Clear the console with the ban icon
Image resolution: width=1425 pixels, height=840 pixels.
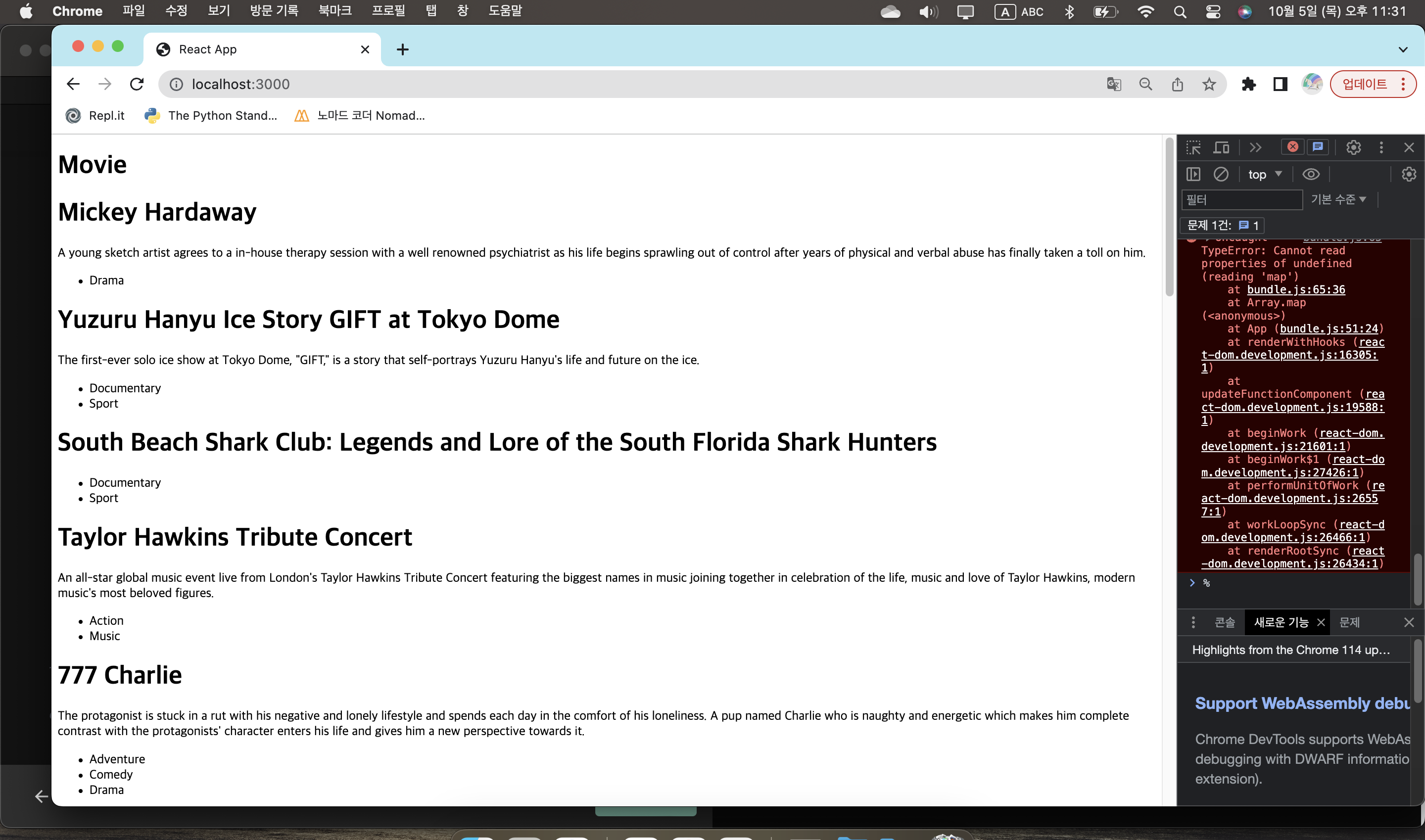1221,174
